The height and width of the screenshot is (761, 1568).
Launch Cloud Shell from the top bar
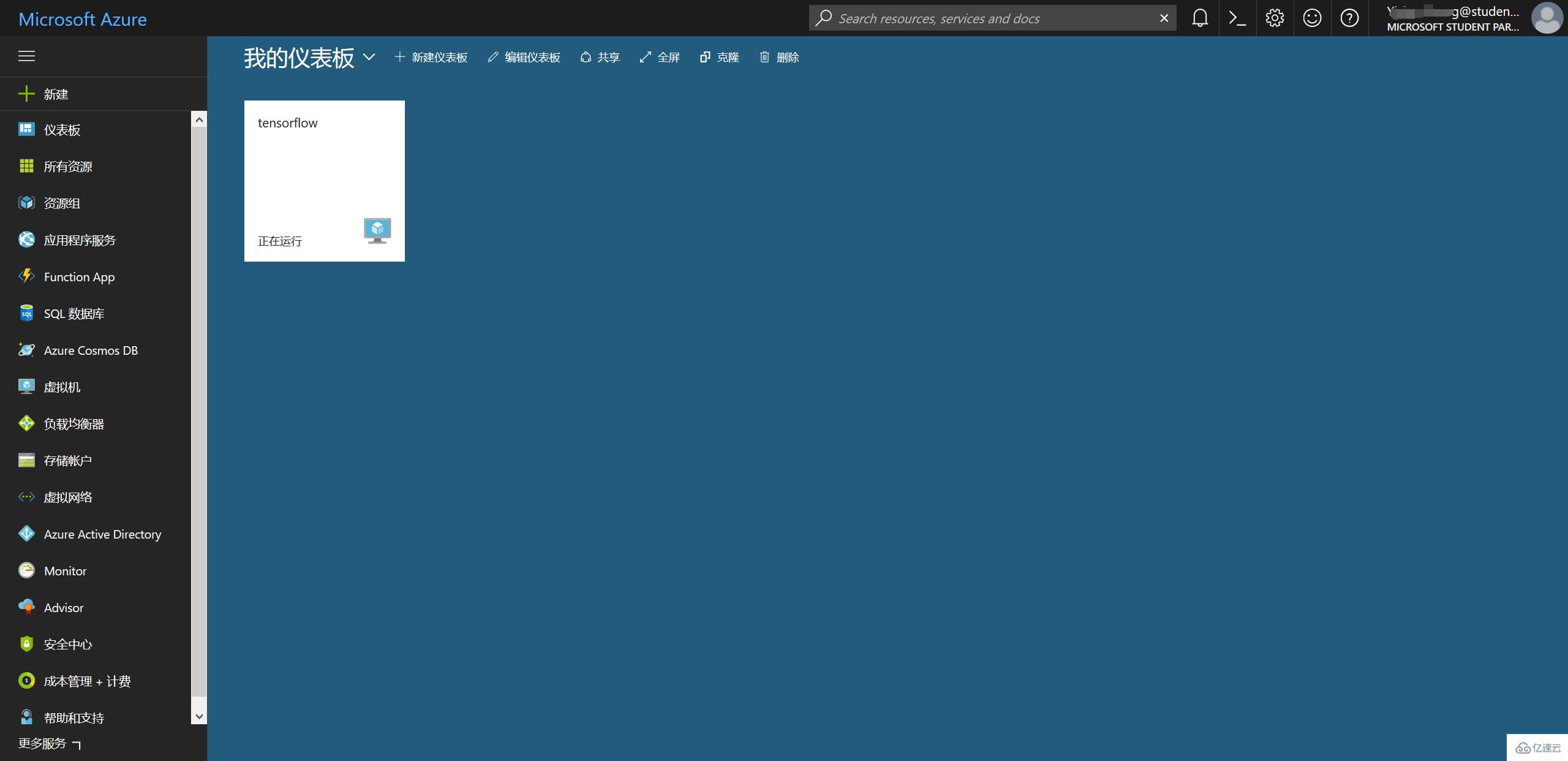[1237, 18]
